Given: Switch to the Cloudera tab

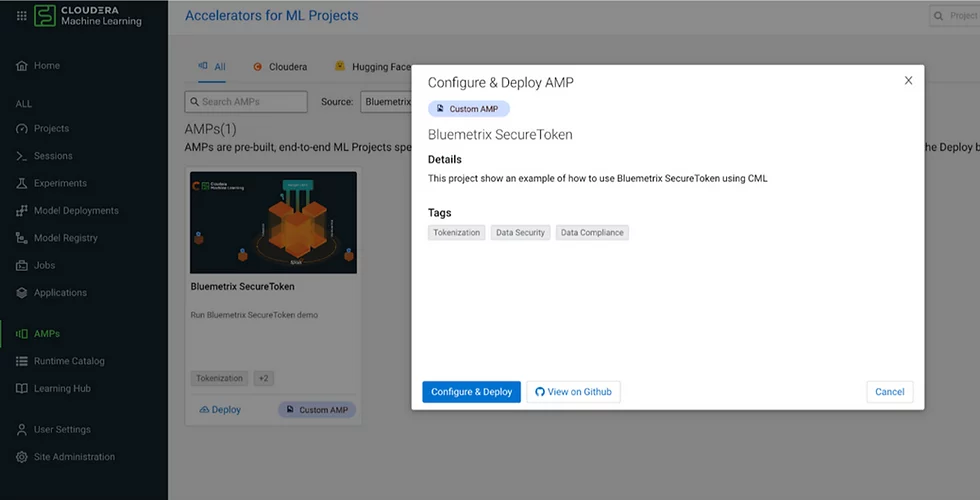Looking at the screenshot, I should pyautogui.click(x=280, y=67).
